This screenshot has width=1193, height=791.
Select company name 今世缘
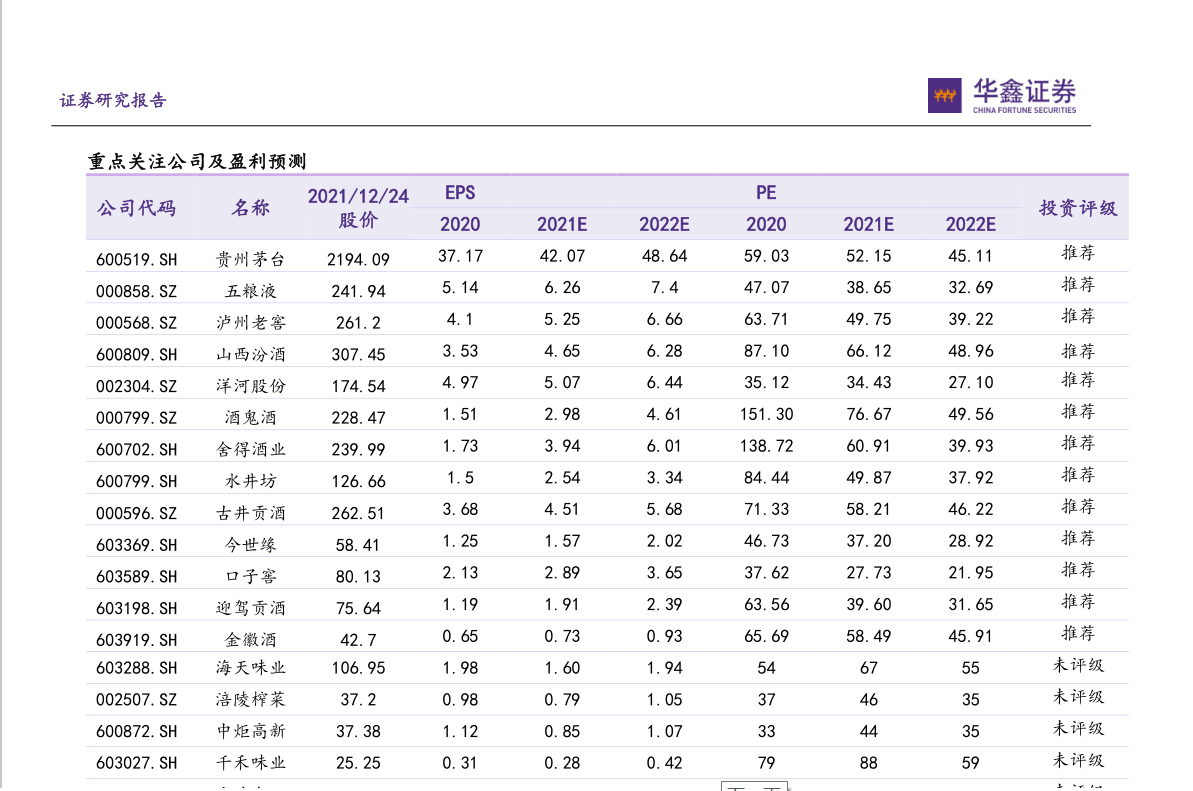[x=250, y=545]
